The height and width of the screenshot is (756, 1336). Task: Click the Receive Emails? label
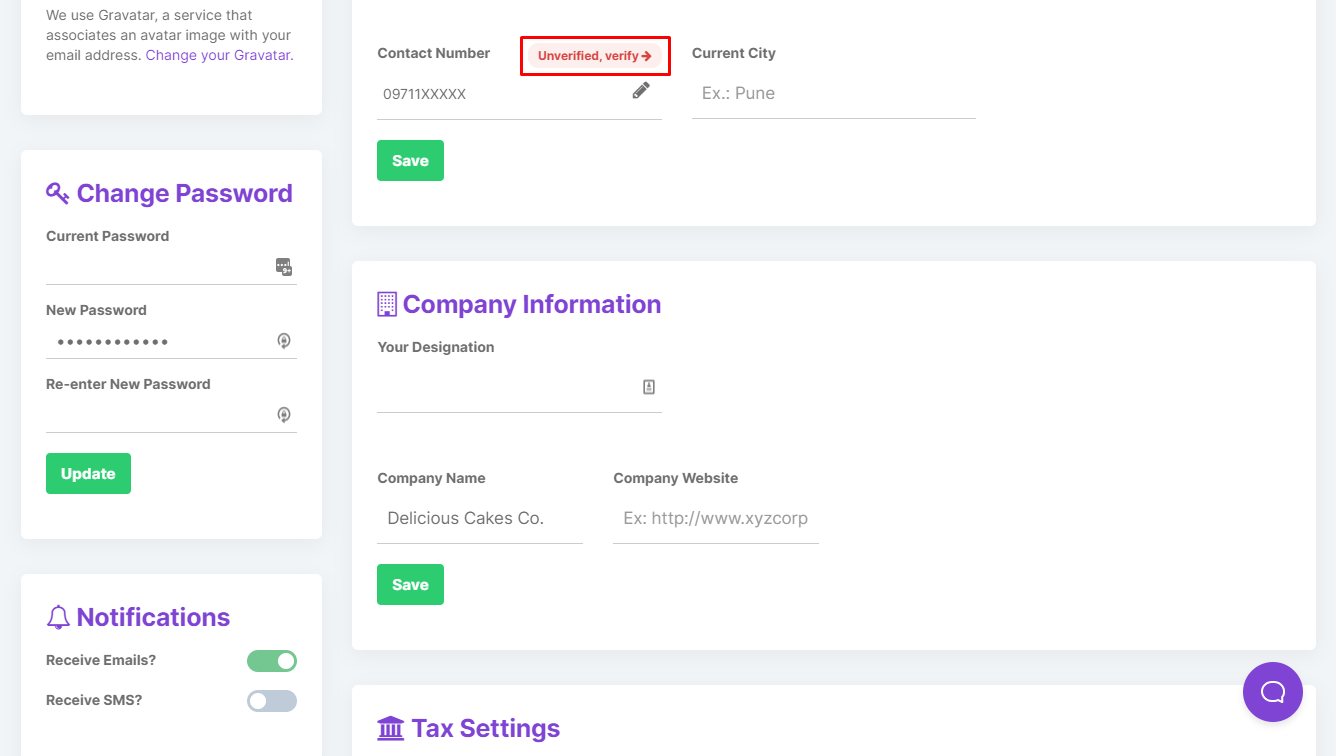[101, 660]
